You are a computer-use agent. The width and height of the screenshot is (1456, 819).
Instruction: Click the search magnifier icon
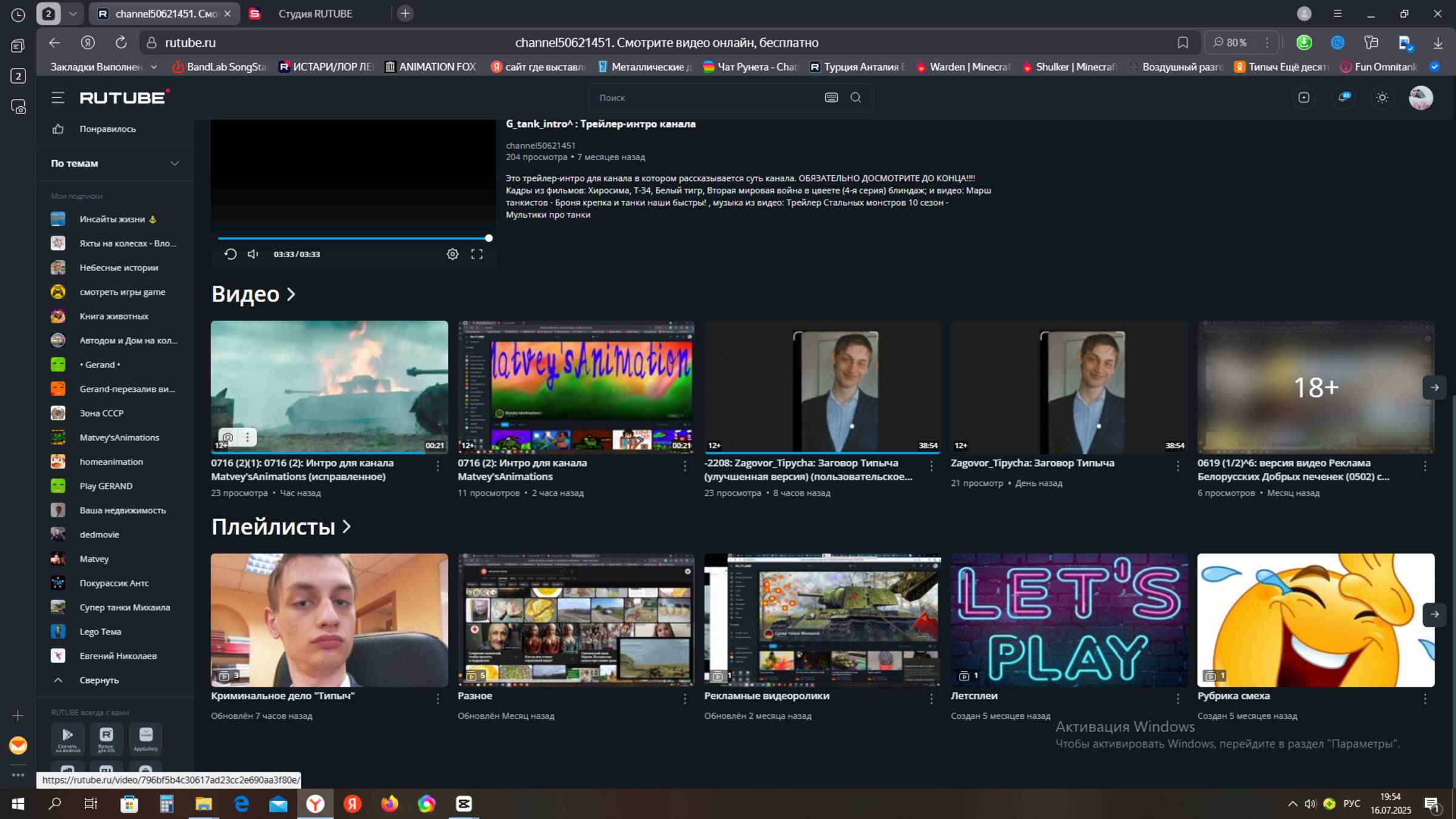[855, 98]
